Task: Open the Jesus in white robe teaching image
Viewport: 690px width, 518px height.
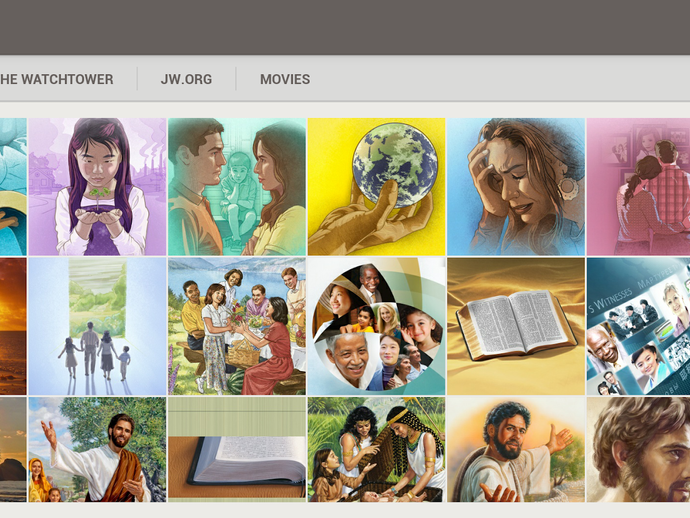Action: coord(97,449)
